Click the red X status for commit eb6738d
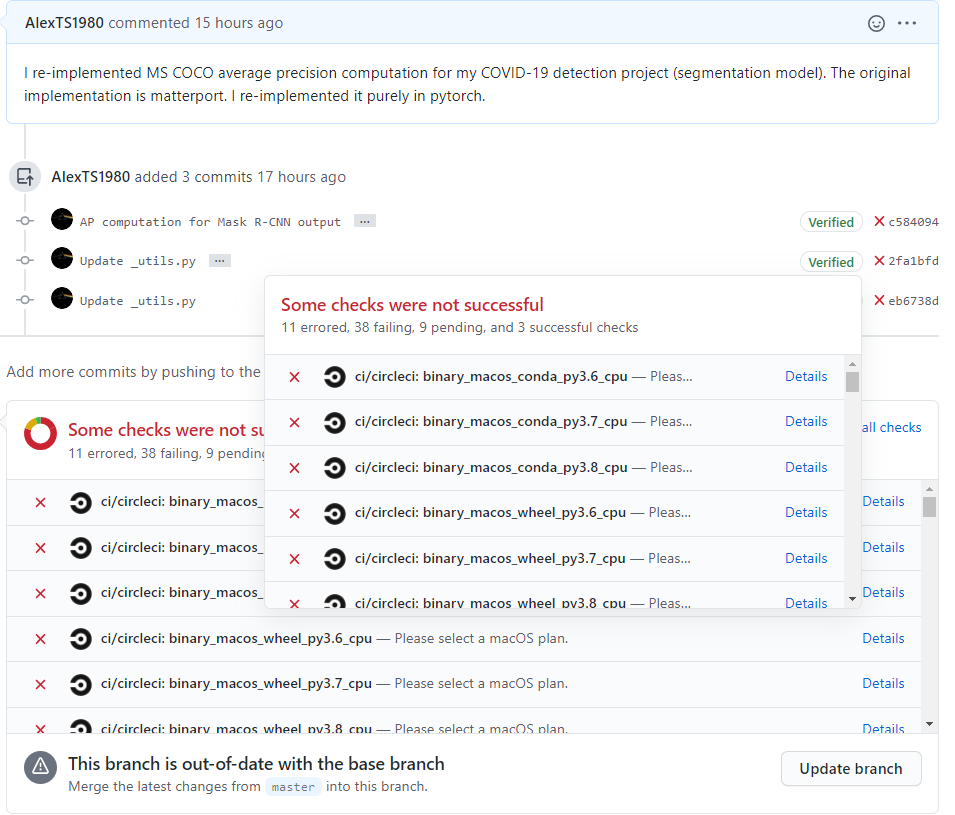 point(879,300)
